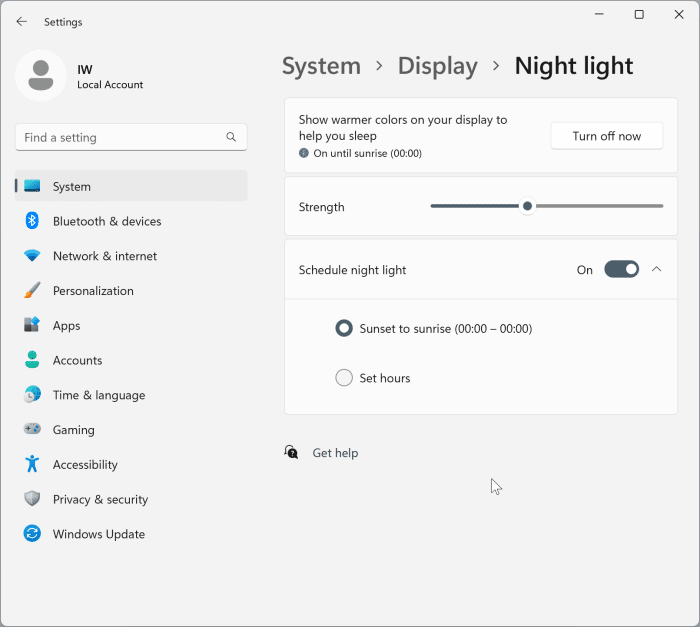Open Bluetooth & devices settings

coord(107,221)
